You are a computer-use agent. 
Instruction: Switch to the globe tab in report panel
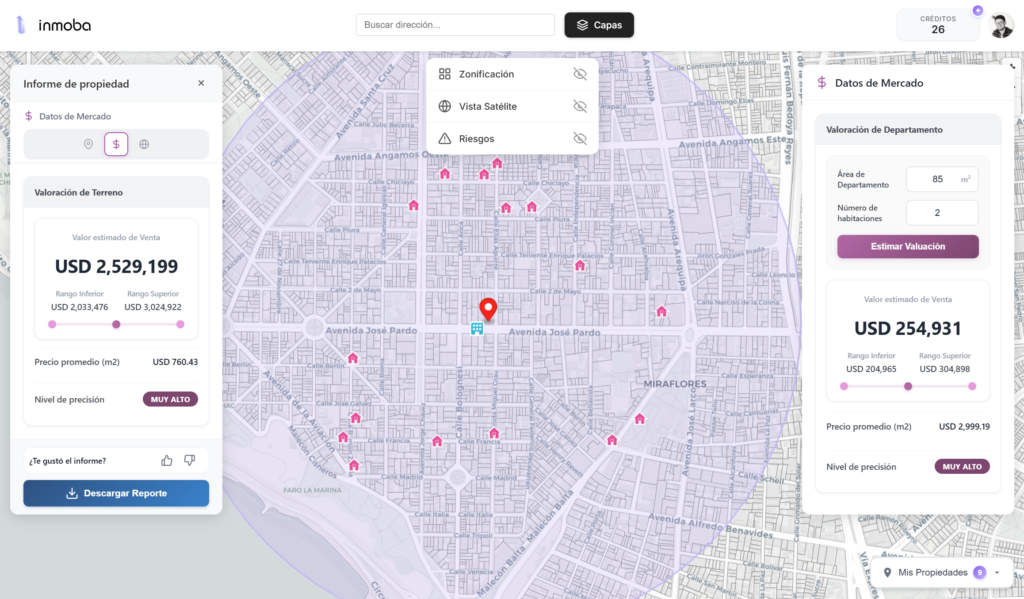(144, 145)
